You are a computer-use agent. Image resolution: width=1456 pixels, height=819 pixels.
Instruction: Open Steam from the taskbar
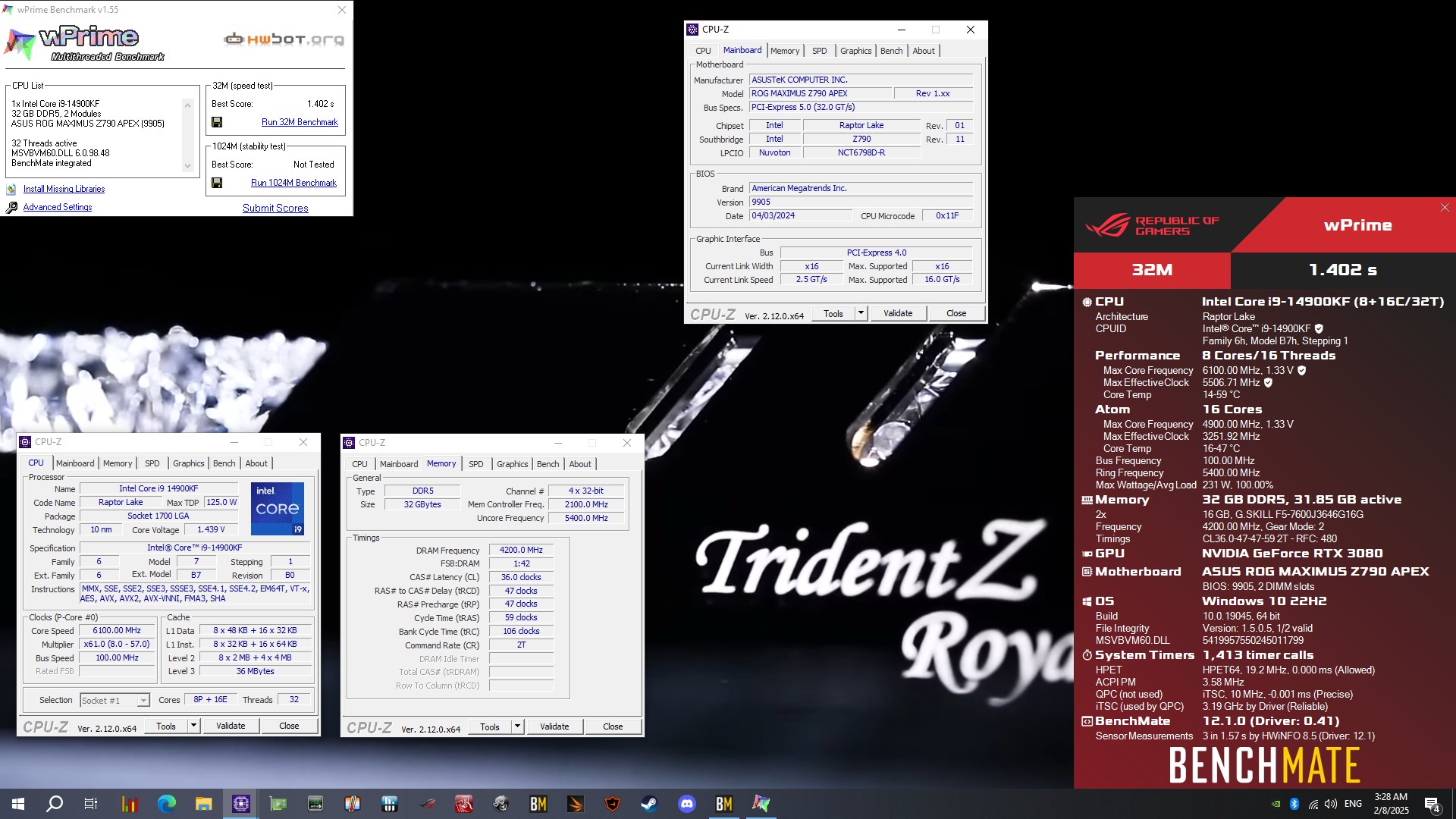(649, 804)
